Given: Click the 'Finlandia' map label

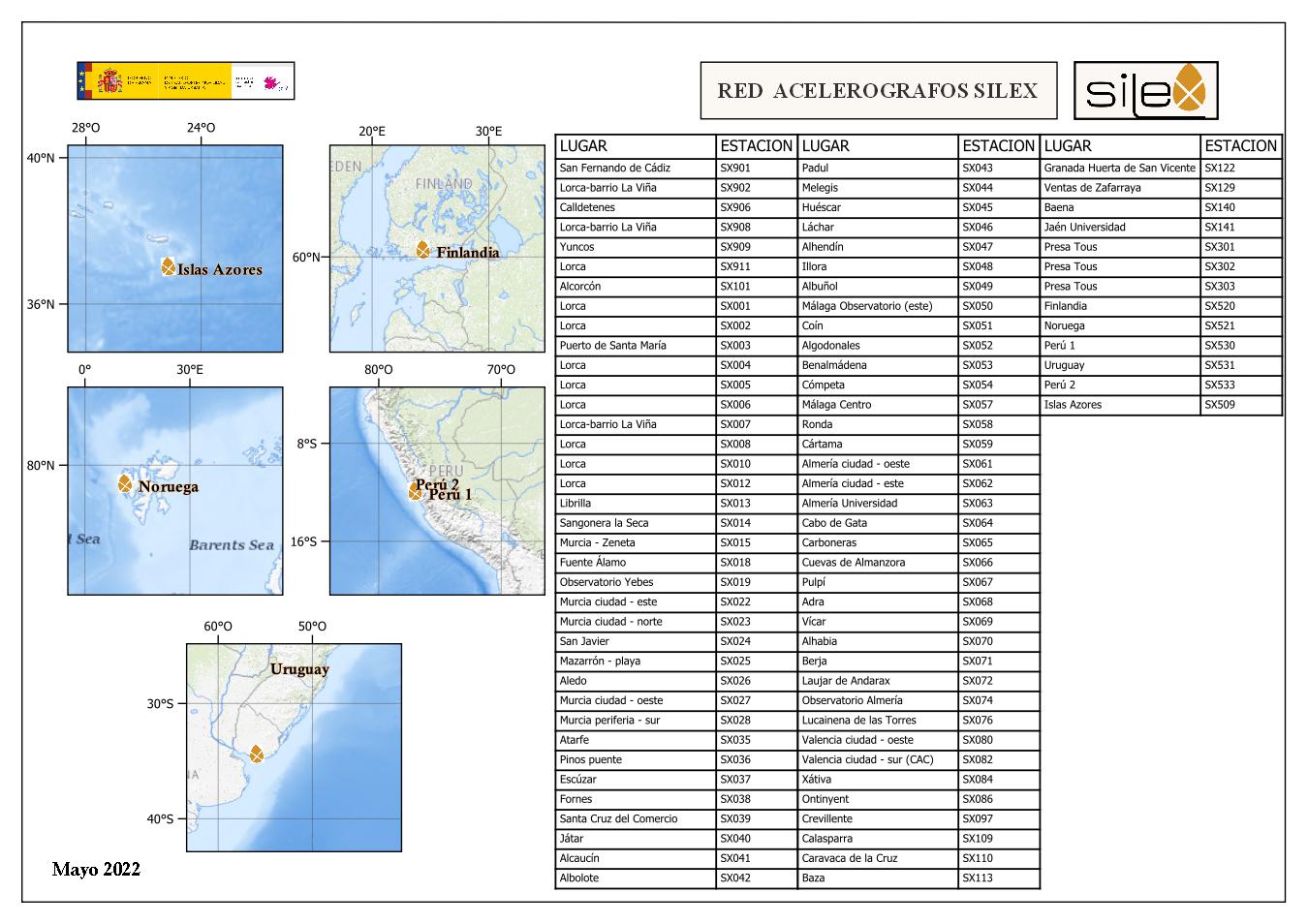Looking at the screenshot, I should click(468, 253).
